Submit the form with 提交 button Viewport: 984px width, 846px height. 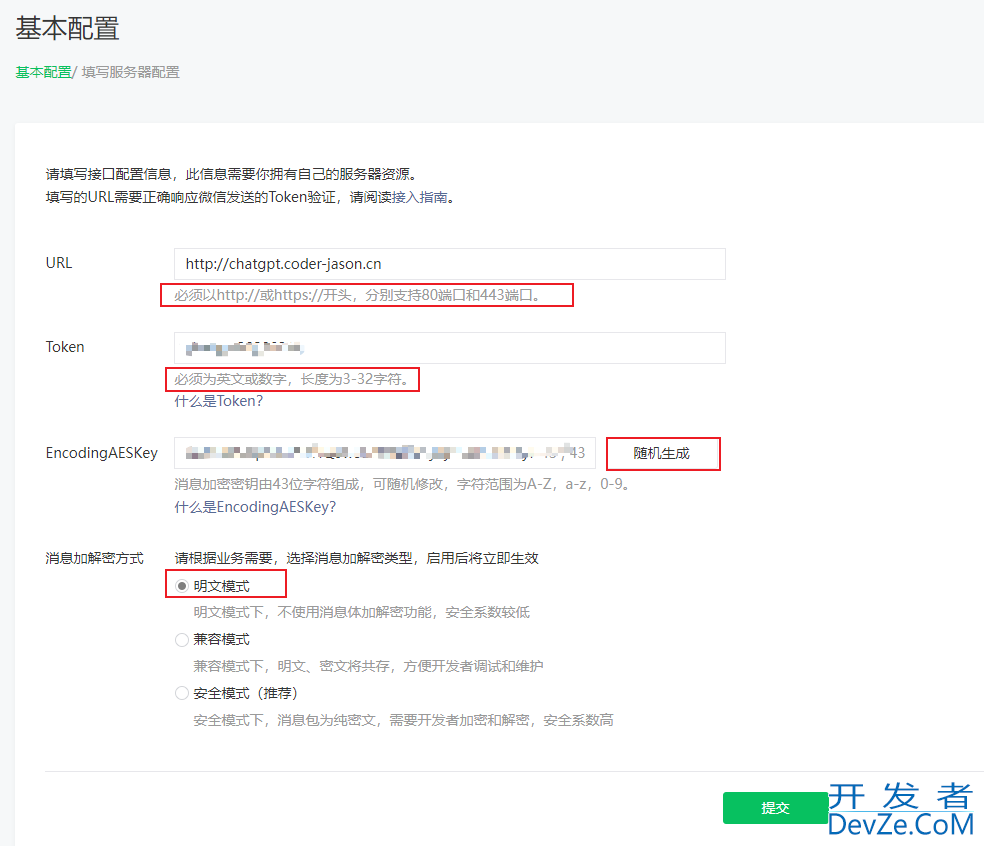tap(775, 808)
